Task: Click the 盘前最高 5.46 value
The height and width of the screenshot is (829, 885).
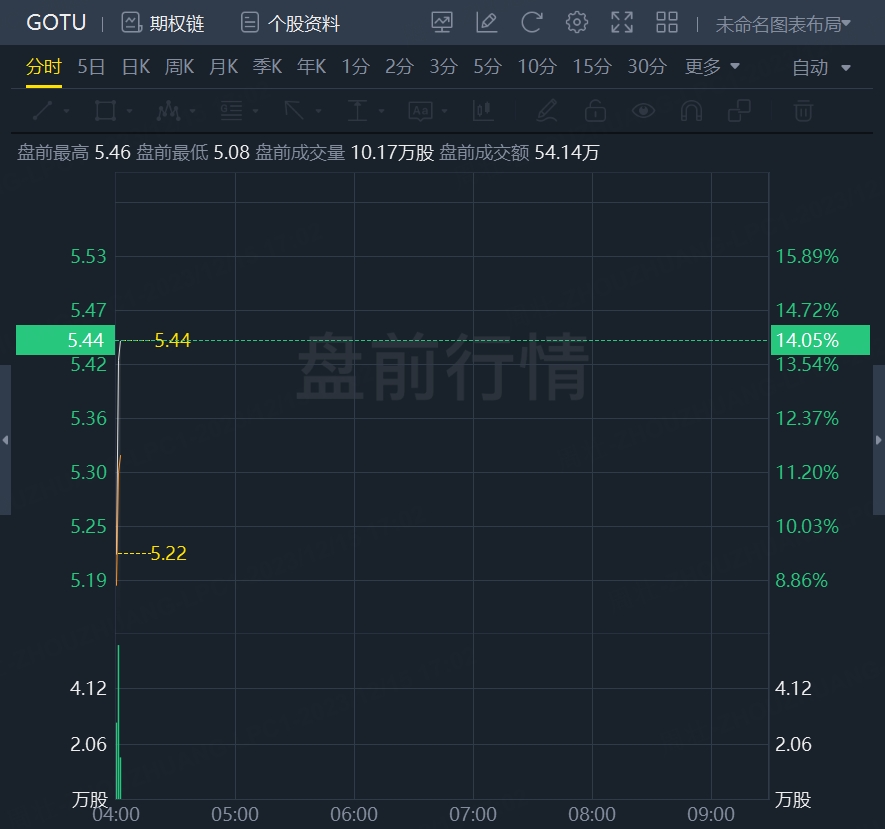Action: coord(112,152)
